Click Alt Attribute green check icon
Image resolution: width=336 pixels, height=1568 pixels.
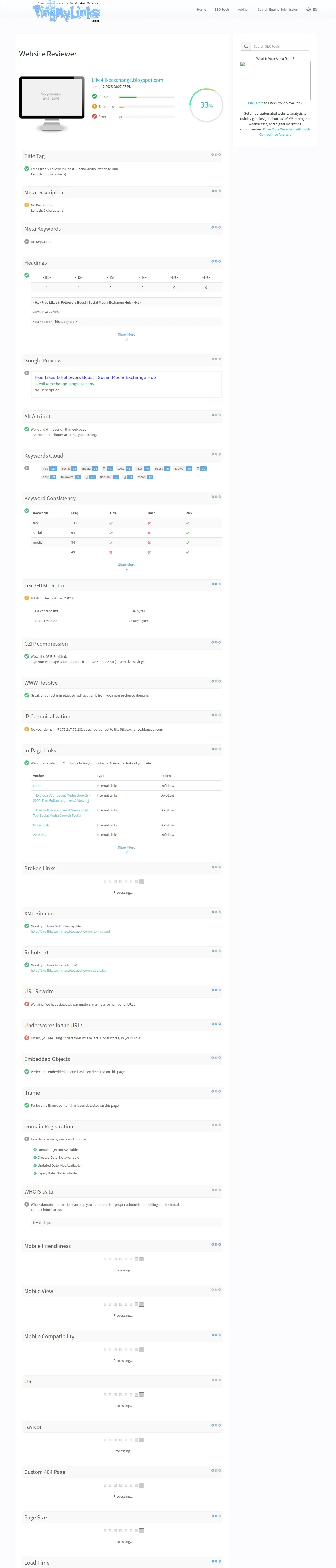(x=27, y=429)
